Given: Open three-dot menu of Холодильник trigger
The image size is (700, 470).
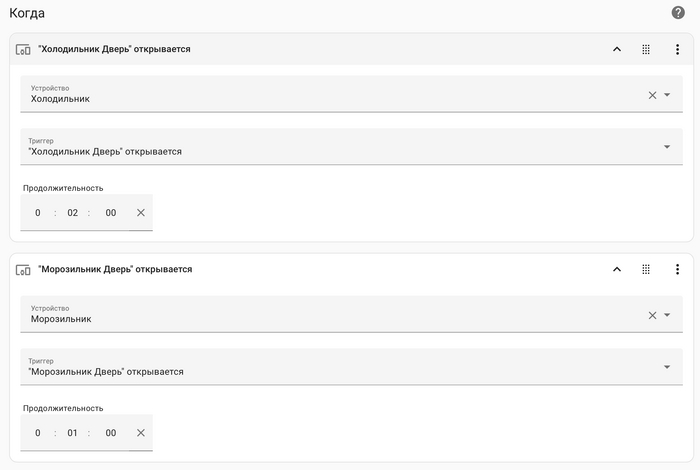Looking at the screenshot, I should (677, 49).
